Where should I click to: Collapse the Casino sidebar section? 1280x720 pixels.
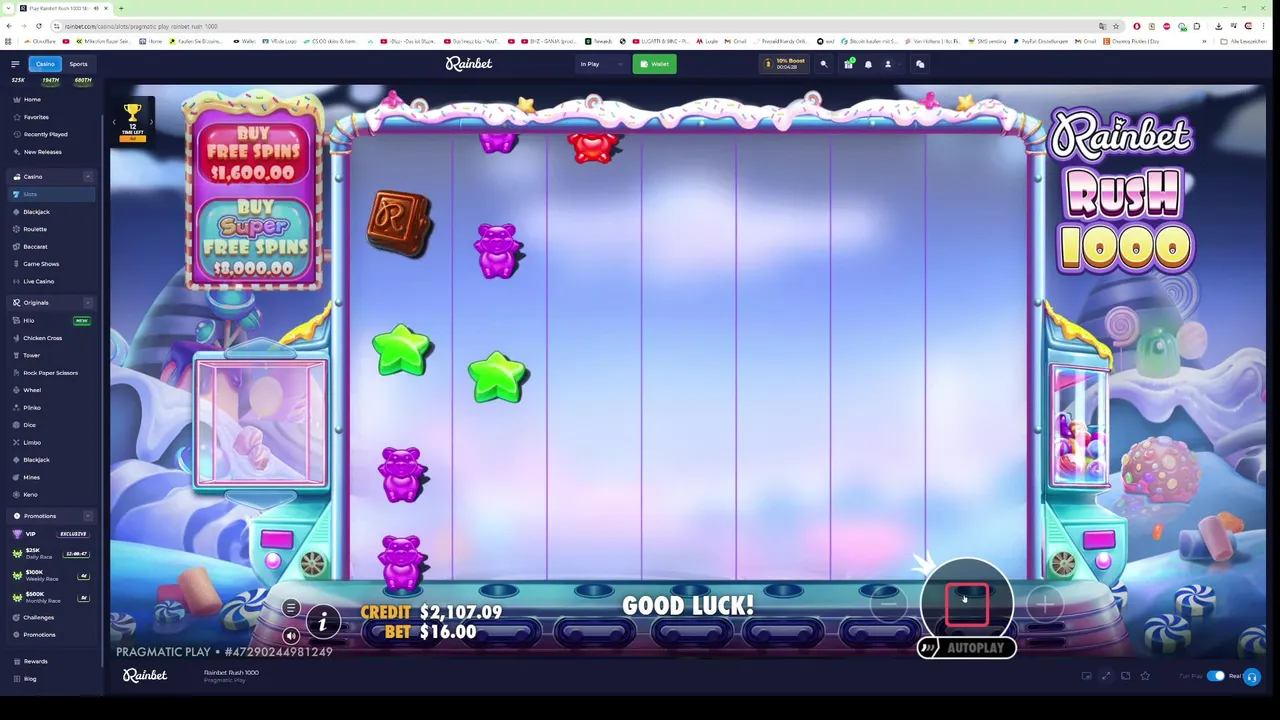(x=87, y=177)
